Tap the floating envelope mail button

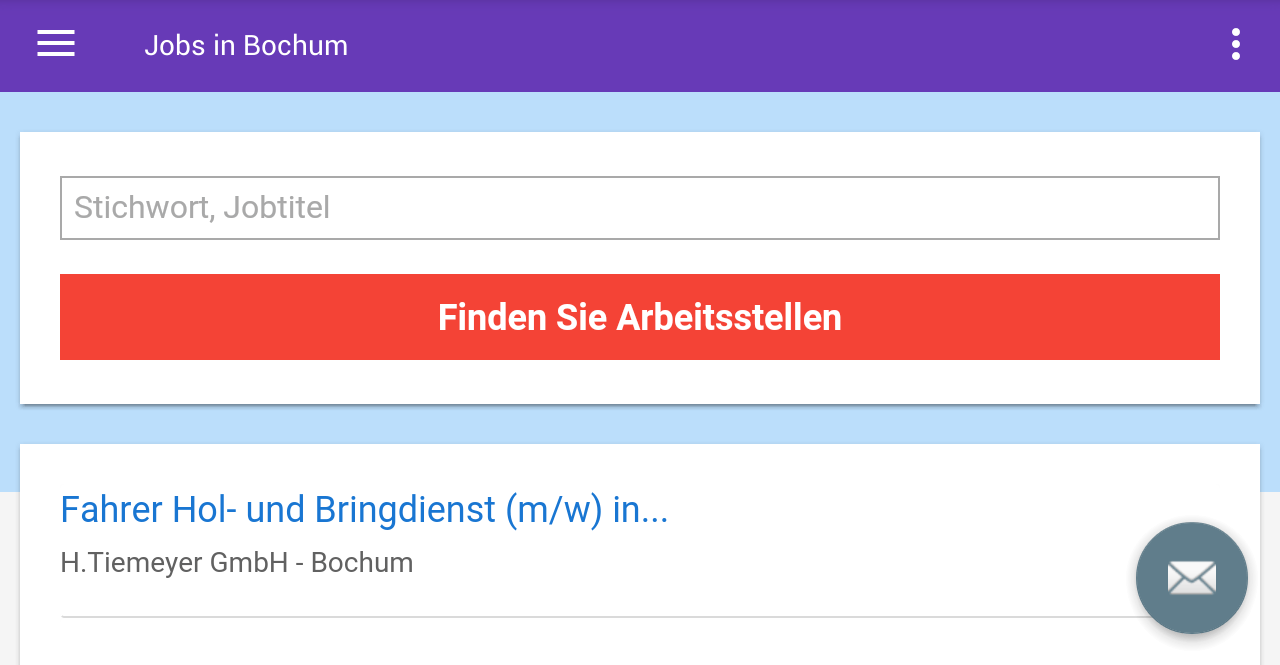1191,577
